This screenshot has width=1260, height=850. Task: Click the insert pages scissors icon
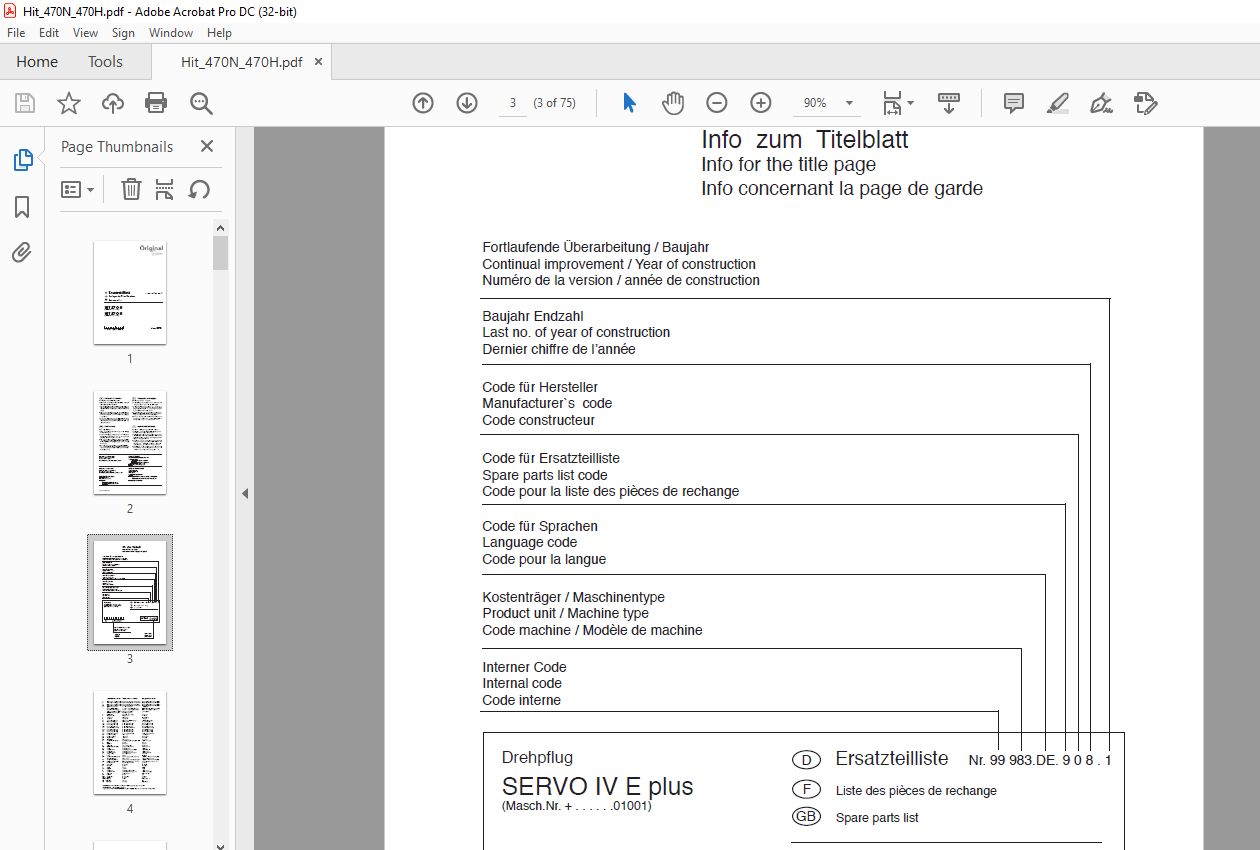(165, 189)
